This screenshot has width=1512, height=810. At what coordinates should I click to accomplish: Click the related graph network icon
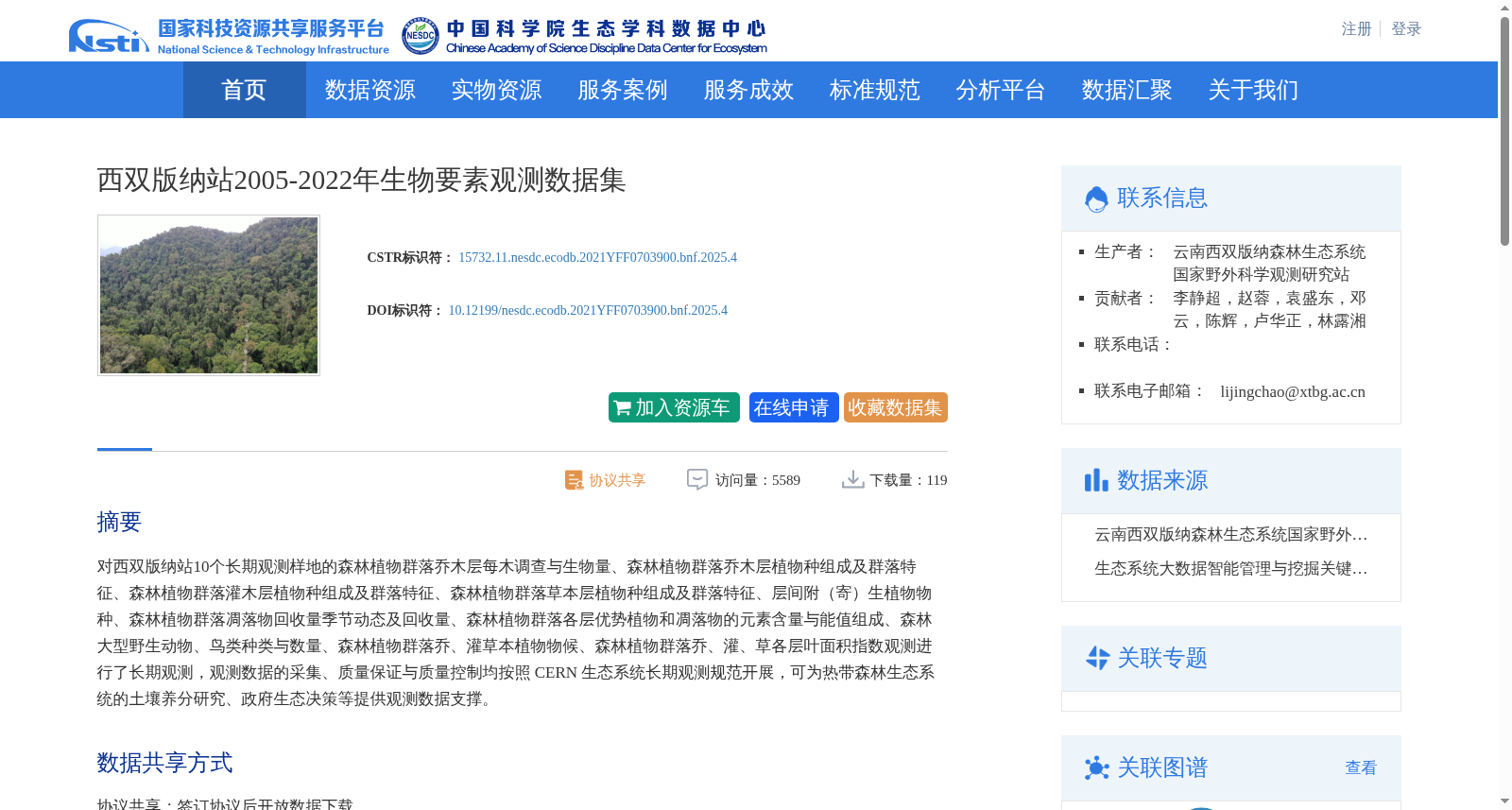pyautogui.click(x=1096, y=767)
